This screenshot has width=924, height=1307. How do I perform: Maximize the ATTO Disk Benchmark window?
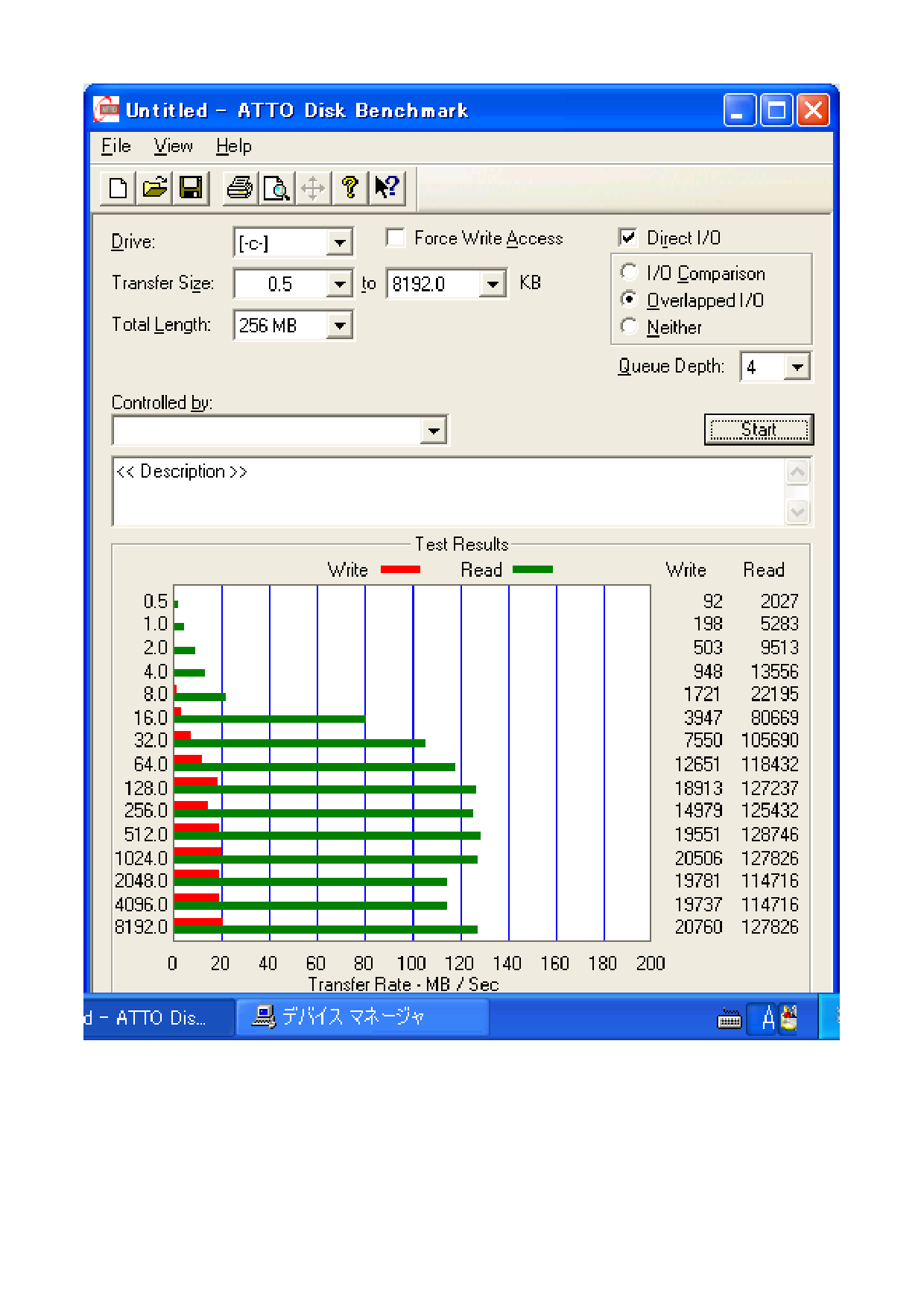(776, 110)
